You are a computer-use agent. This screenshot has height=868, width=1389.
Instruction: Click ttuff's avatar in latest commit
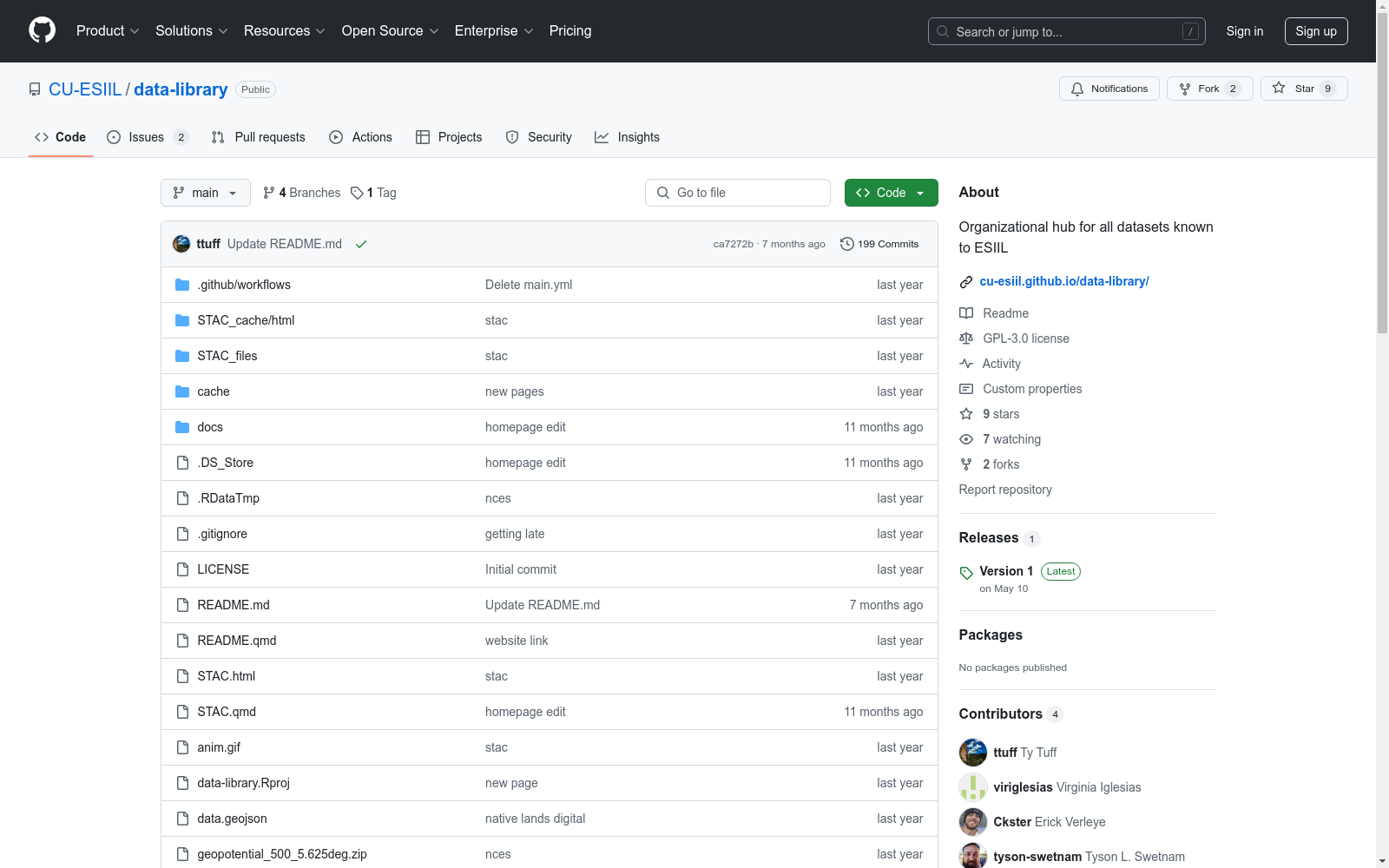[181, 244]
